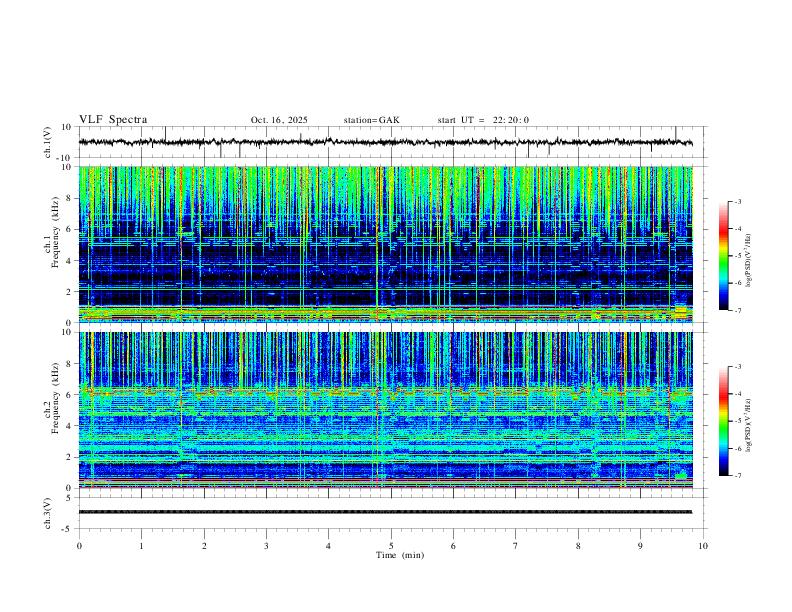The height and width of the screenshot is (612, 792).
Task: Click the ch.2 'Frequency (kHz)' label
Action: click(x=56, y=398)
